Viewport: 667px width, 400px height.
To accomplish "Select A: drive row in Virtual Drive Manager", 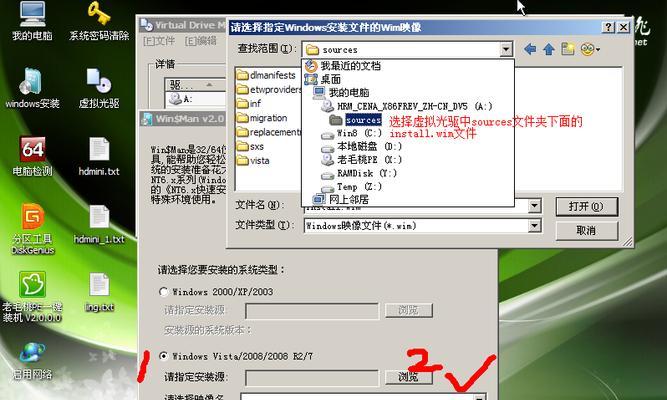I will click(x=196, y=99).
